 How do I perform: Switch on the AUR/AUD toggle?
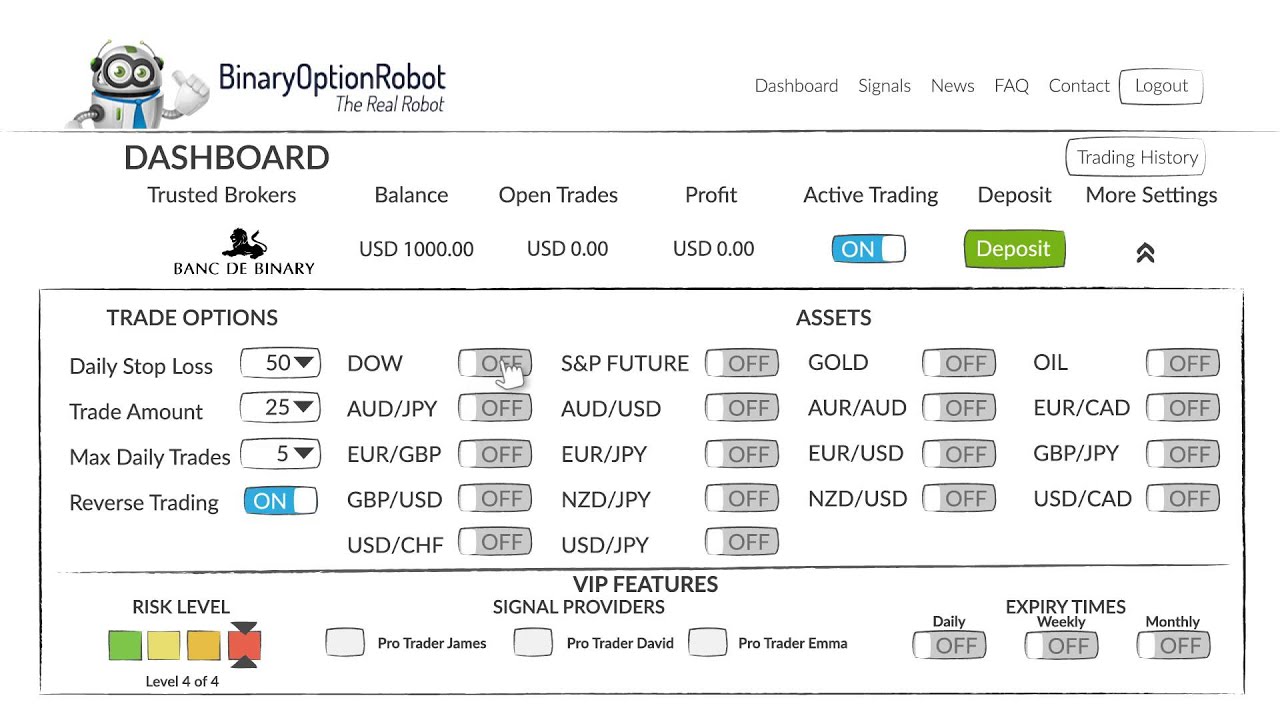click(x=958, y=408)
